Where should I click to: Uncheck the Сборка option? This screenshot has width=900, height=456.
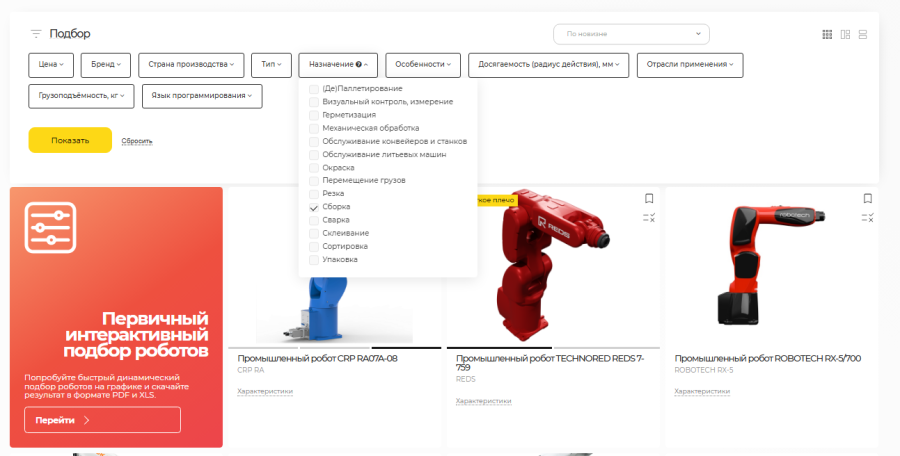pyautogui.click(x=314, y=207)
